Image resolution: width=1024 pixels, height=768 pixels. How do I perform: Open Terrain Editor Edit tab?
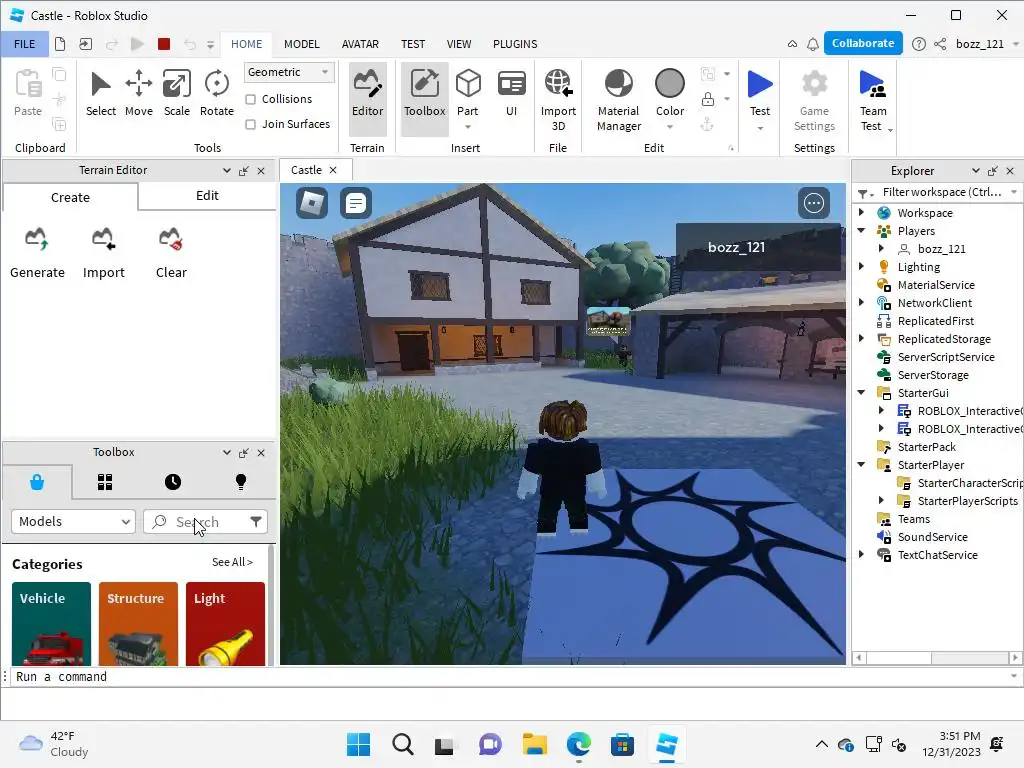207,196
